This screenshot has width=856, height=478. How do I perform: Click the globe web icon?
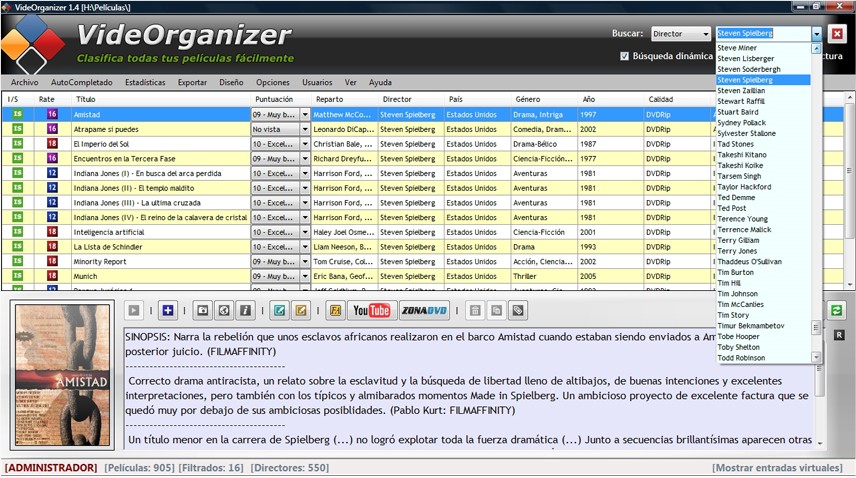point(224,310)
